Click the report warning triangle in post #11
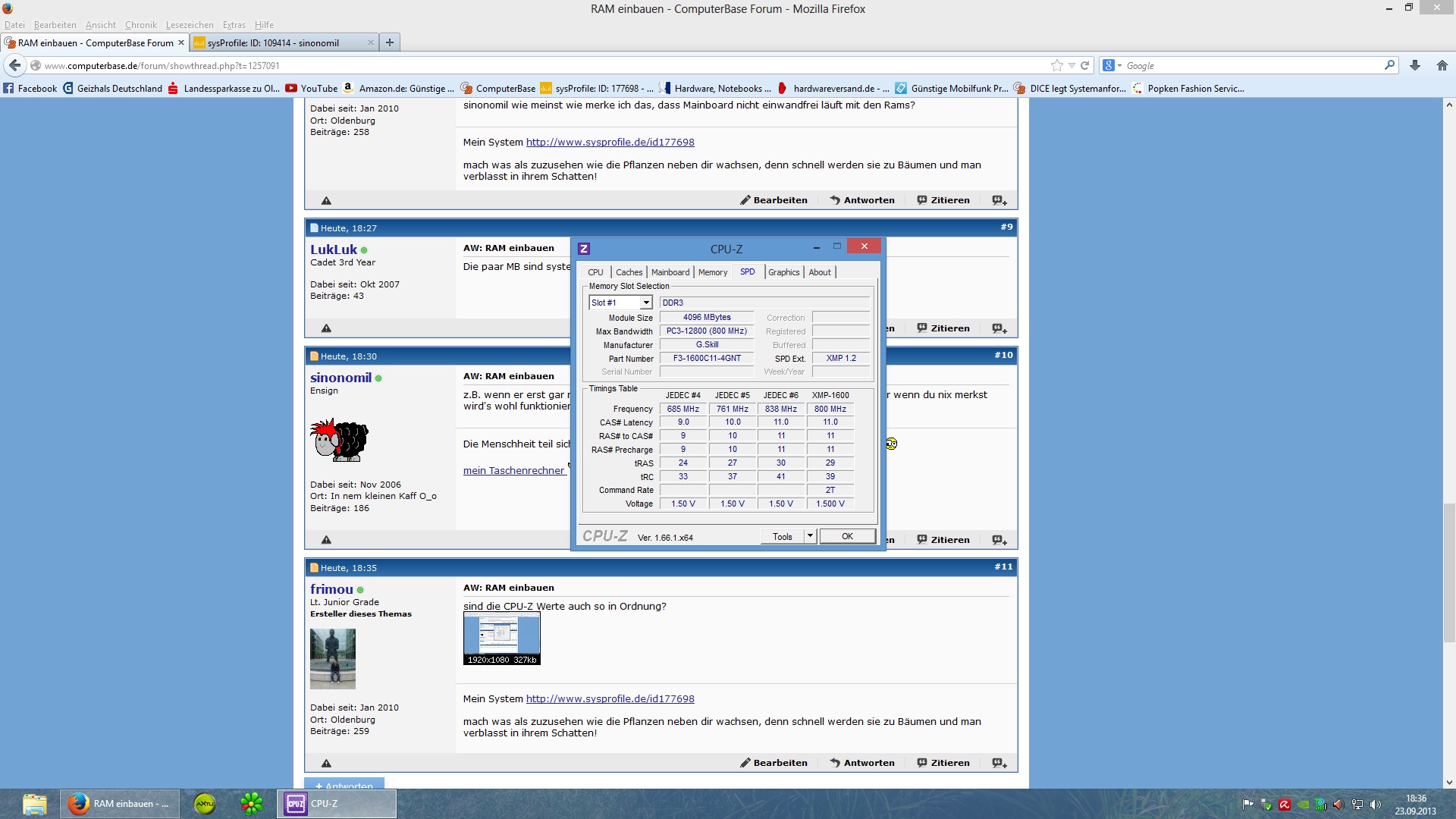 coord(326,763)
